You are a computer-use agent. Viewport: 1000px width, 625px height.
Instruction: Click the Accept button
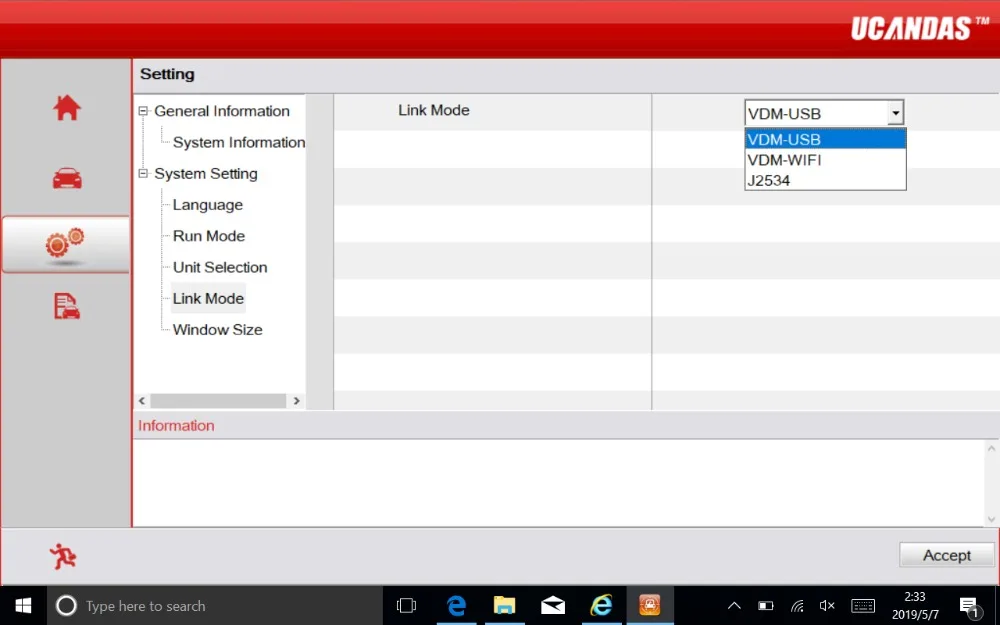tap(946, 555)
